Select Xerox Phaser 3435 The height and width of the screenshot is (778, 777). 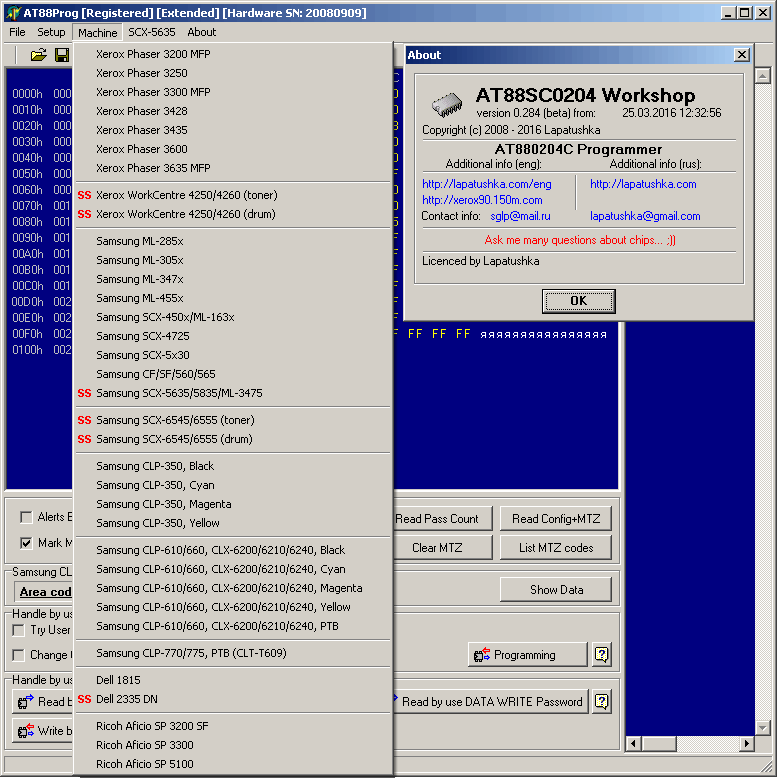233,130
